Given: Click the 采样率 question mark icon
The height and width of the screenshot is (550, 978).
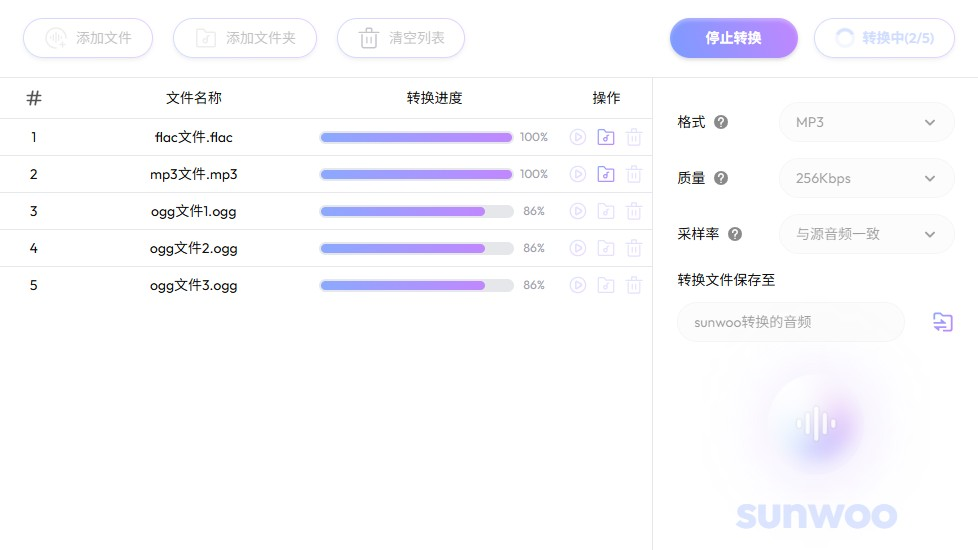Looking at the screenshot, I should [735, 234].
